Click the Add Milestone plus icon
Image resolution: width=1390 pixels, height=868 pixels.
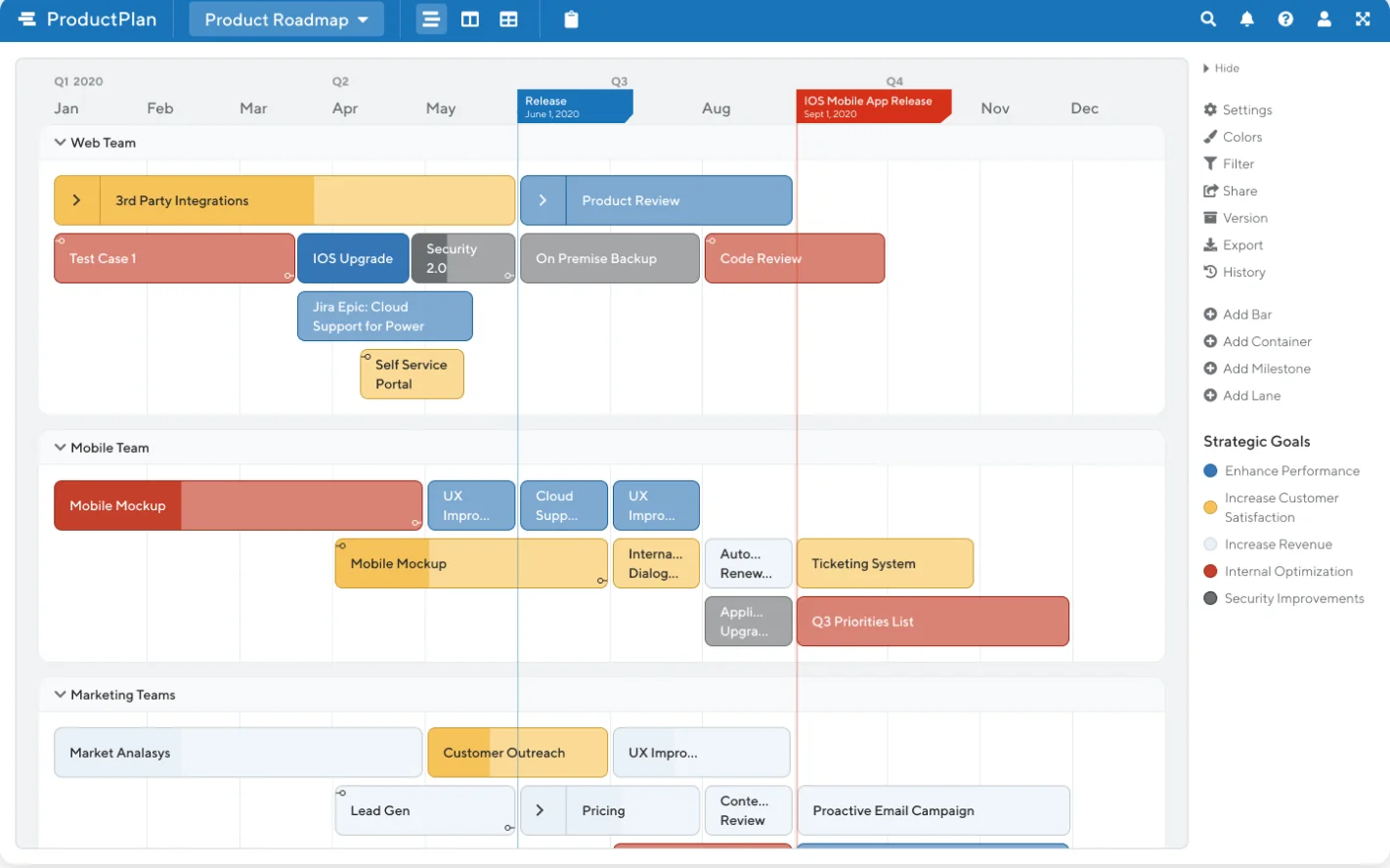pos(1210,369)
